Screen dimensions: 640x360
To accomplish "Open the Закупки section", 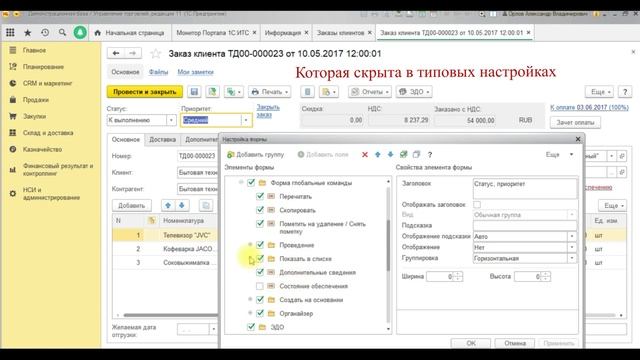I will 34,116.
